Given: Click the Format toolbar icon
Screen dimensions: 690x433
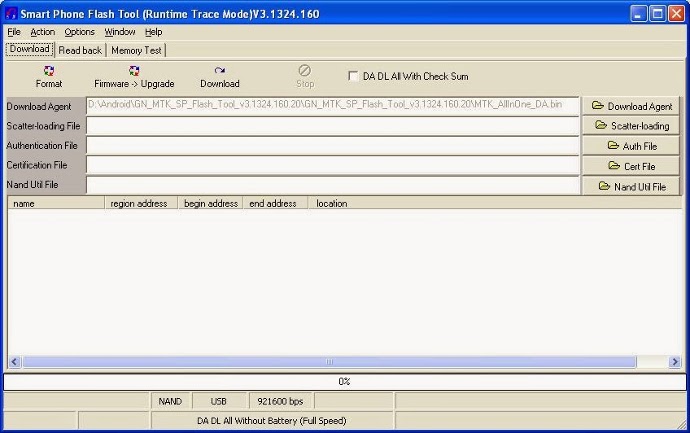Looking at the screenshot, I should click(49, 76).
